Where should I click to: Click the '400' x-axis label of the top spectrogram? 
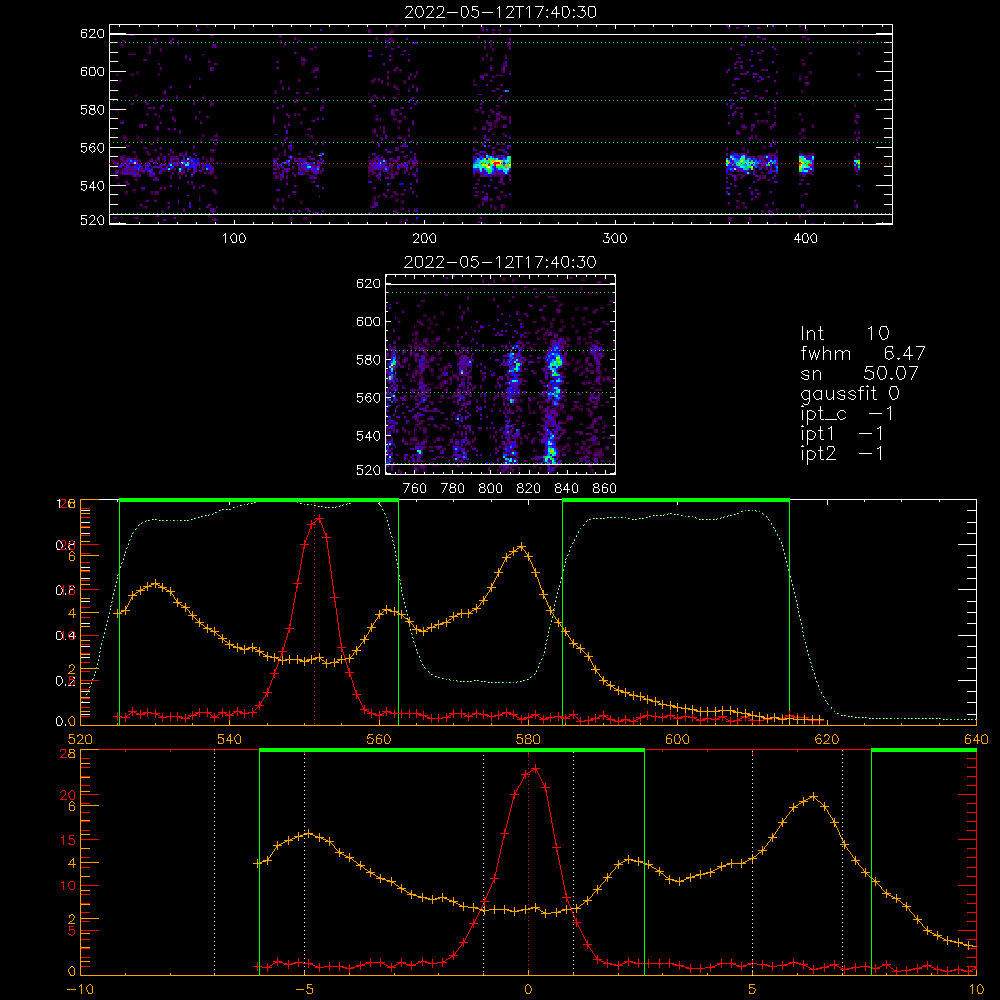coord(805,239)
